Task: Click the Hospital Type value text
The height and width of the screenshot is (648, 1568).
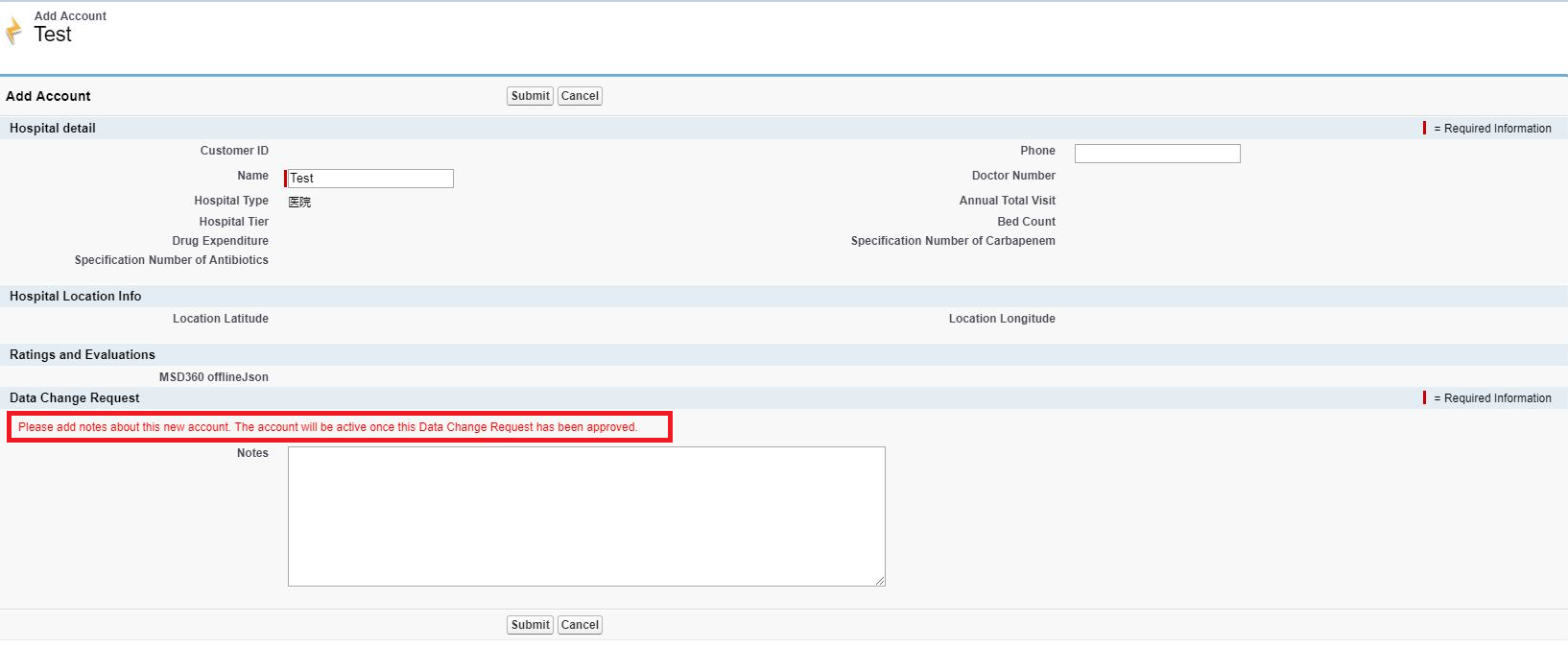Action: pyautogui.click(x=299, y=202)
